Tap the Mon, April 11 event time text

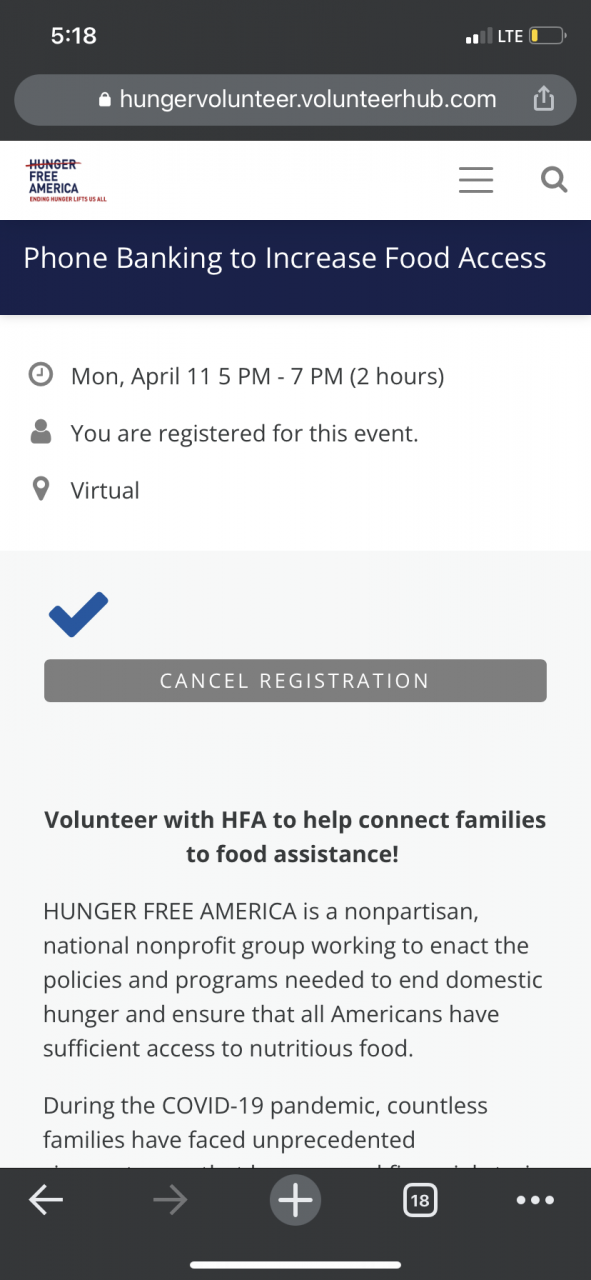click(258, 377)
